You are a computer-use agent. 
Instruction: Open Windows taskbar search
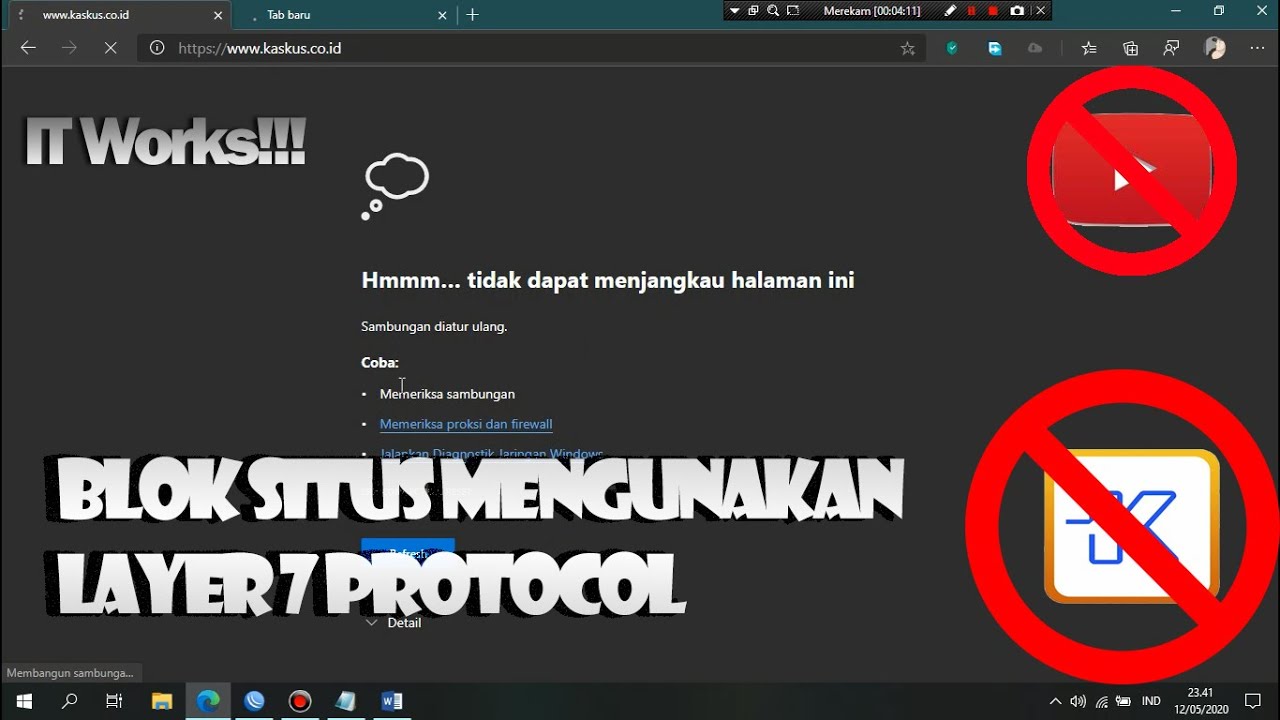(x=69, y=701)
